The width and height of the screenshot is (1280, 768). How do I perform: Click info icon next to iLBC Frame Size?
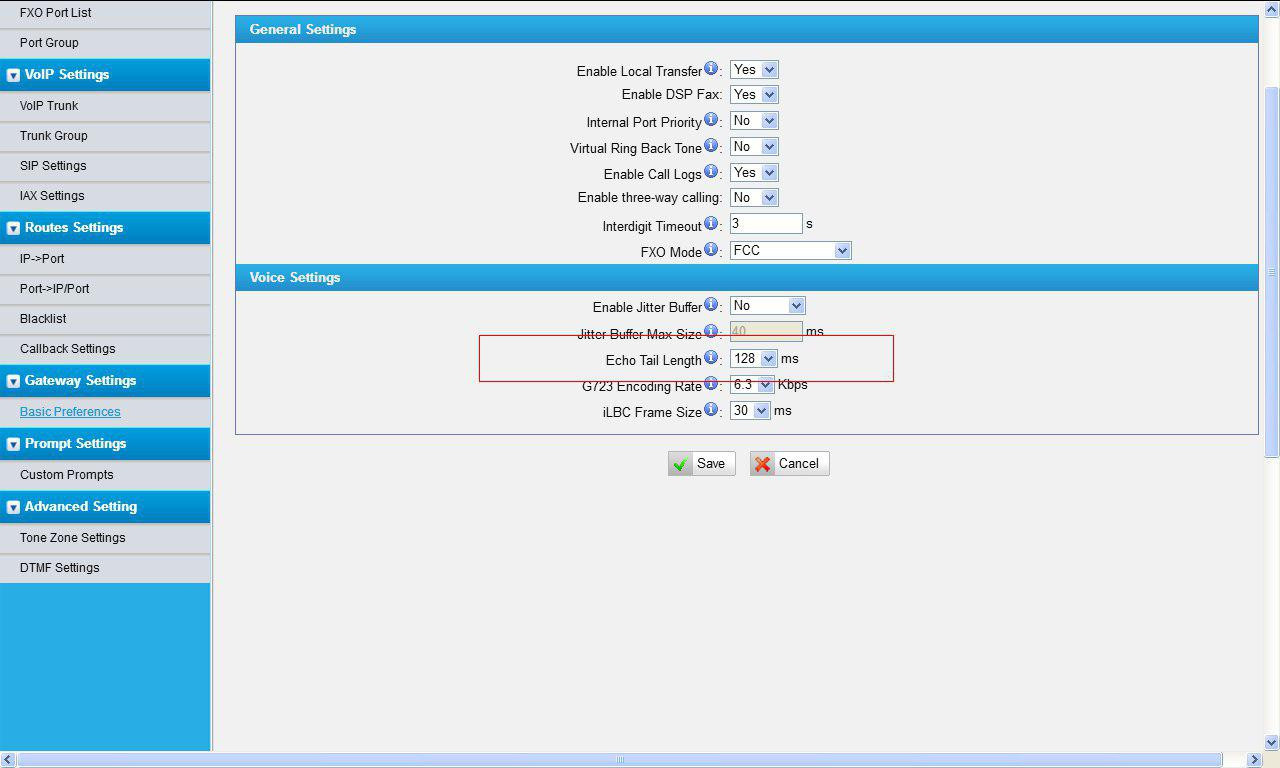(x=711, y=410)
